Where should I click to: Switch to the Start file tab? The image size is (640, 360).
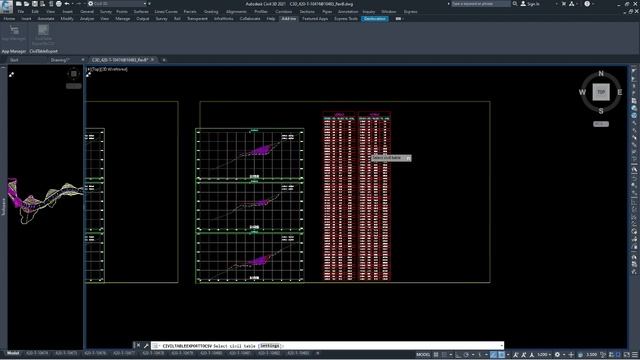click(x=14, y=60)
